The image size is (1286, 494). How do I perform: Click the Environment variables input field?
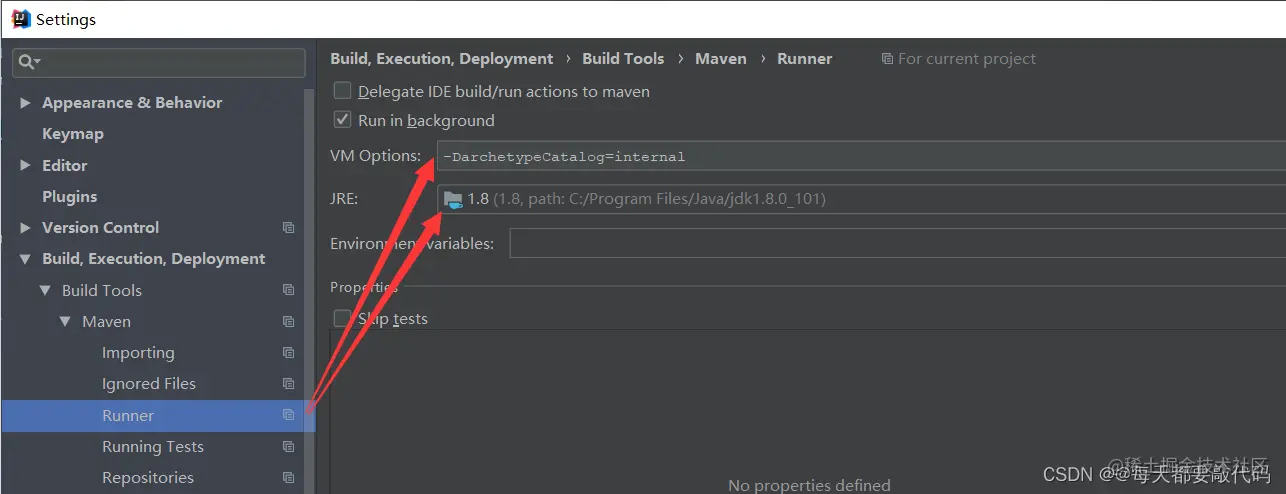point(898,243)
